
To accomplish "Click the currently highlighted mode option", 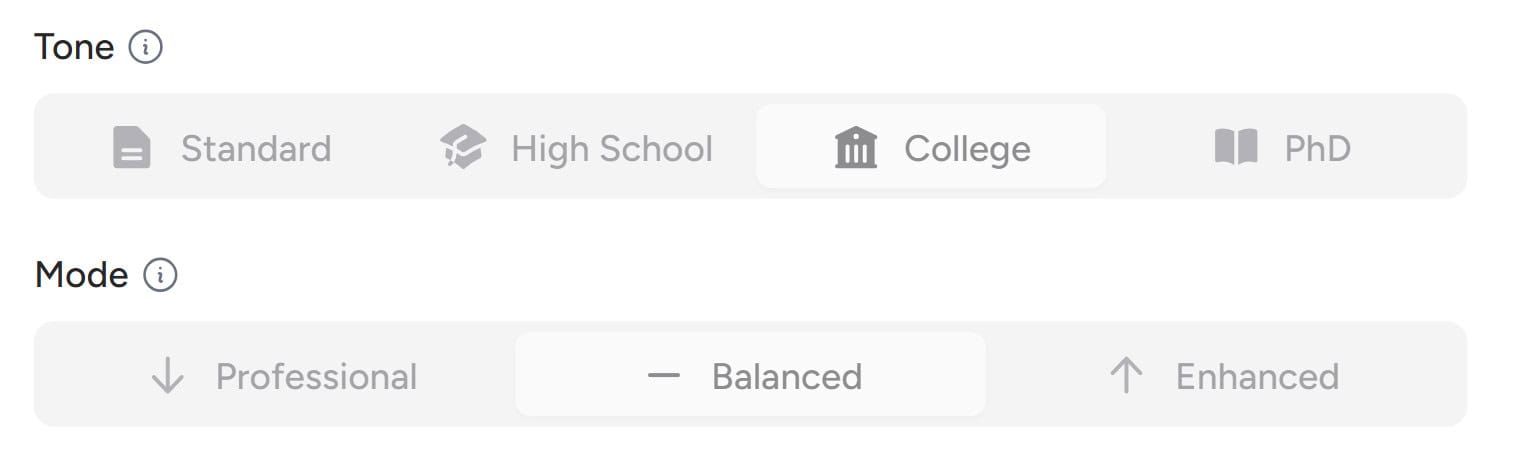I will click(x=750, y=374).
